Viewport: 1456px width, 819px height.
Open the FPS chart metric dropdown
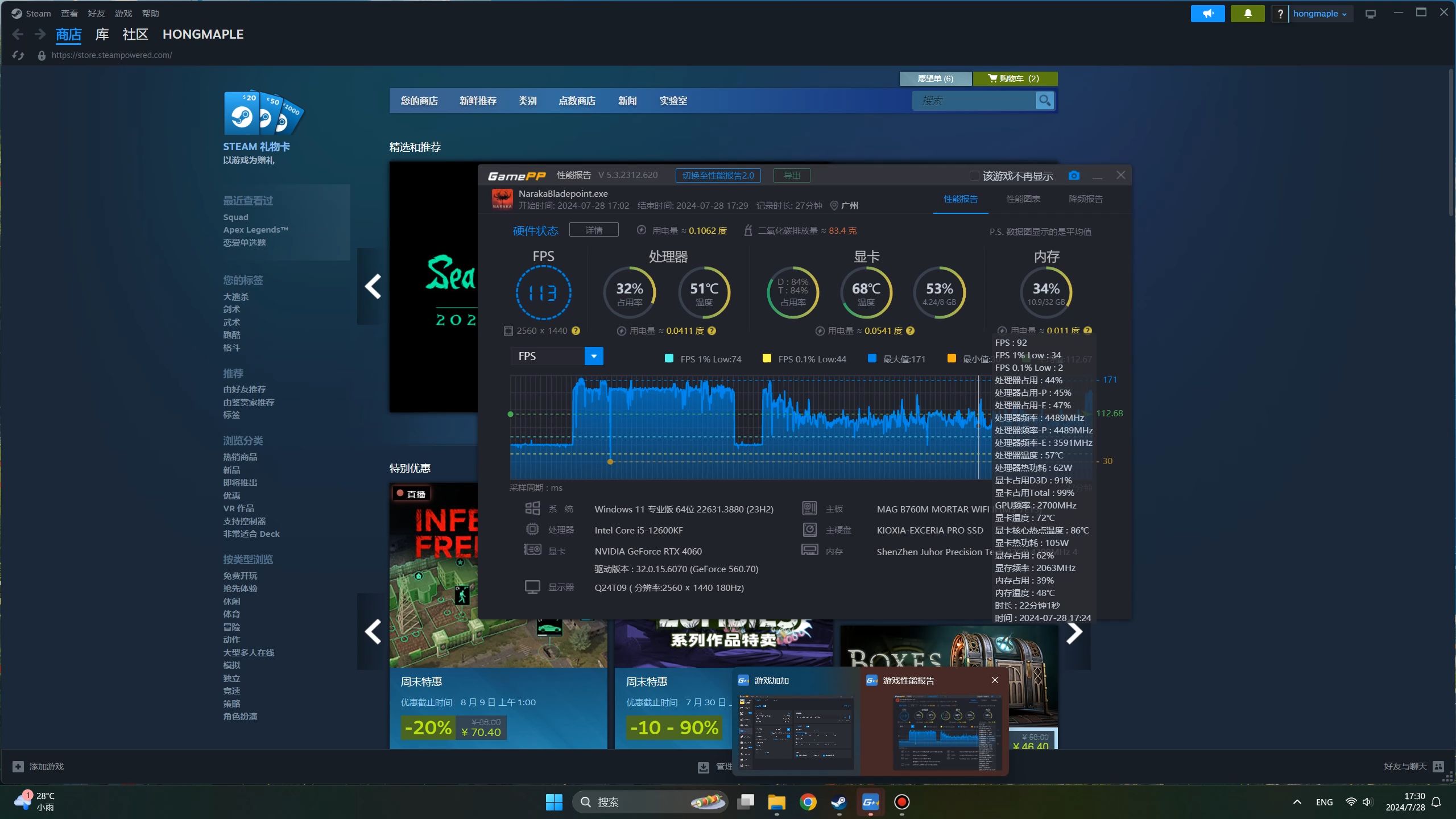[x=594, y=356]
